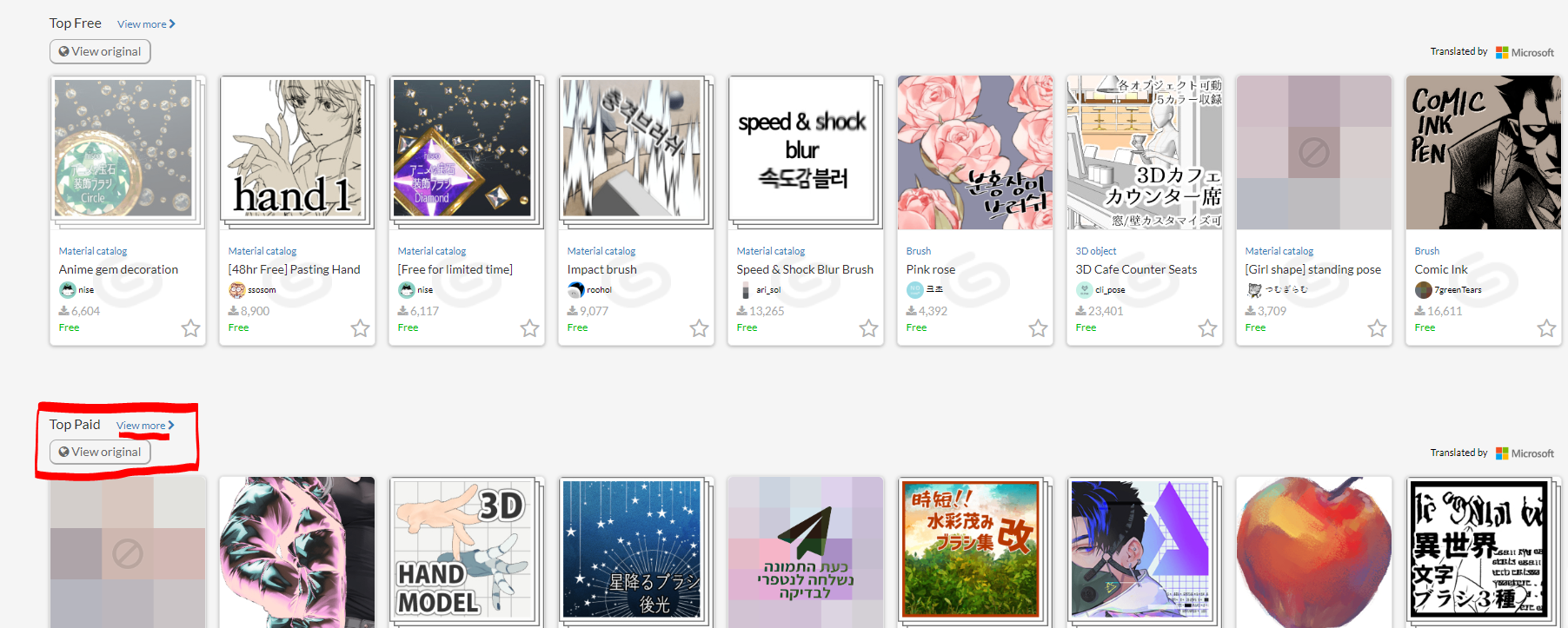The image size is (1568, 628).
Task: Click star on Speed & Shock Blur Brush
Action: tap(868, 328)
